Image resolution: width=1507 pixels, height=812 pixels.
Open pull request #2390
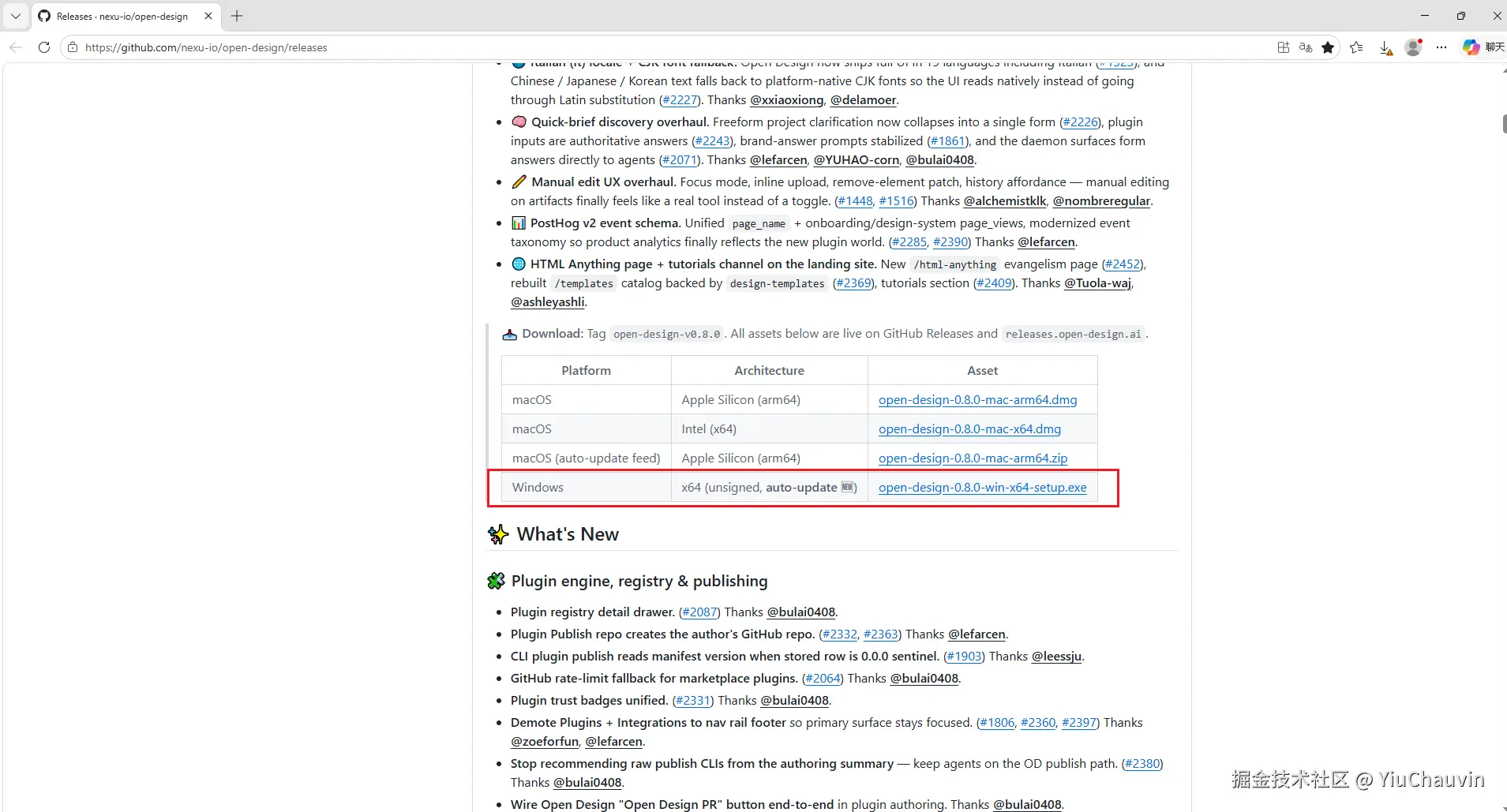[x=950, y=242]
